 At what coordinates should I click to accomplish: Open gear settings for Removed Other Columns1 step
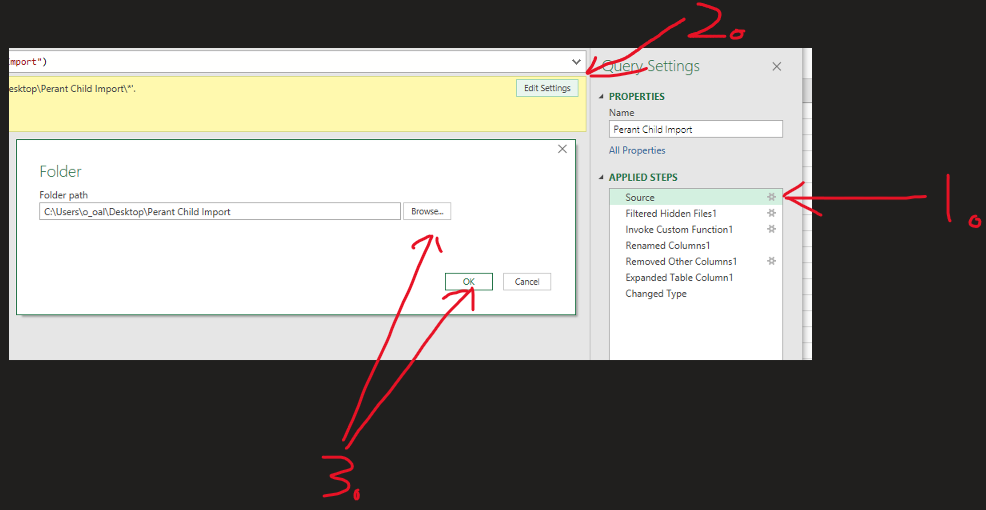(771, 261)
